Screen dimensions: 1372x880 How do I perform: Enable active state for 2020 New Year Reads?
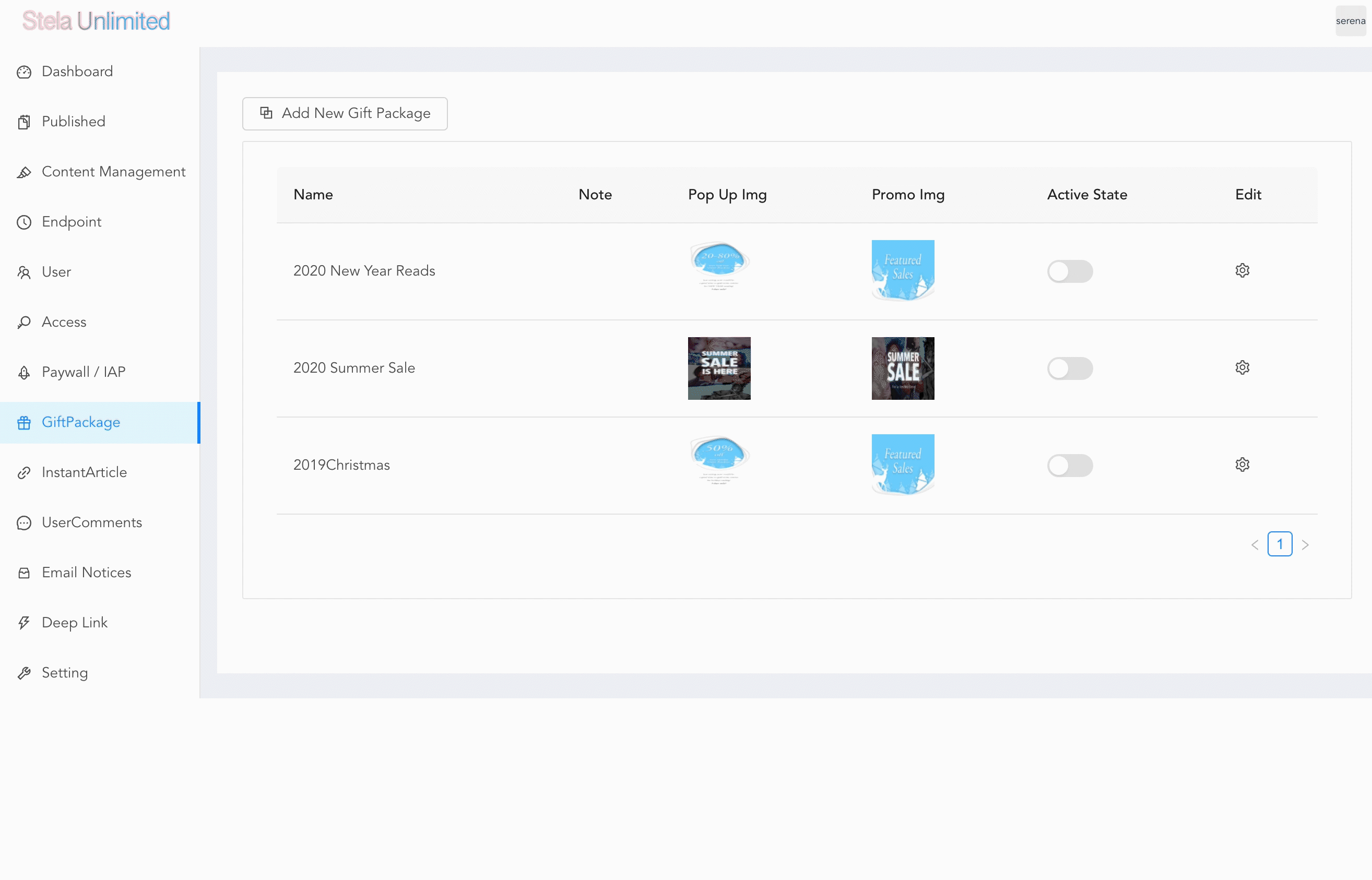click(x=1069, y=271)
